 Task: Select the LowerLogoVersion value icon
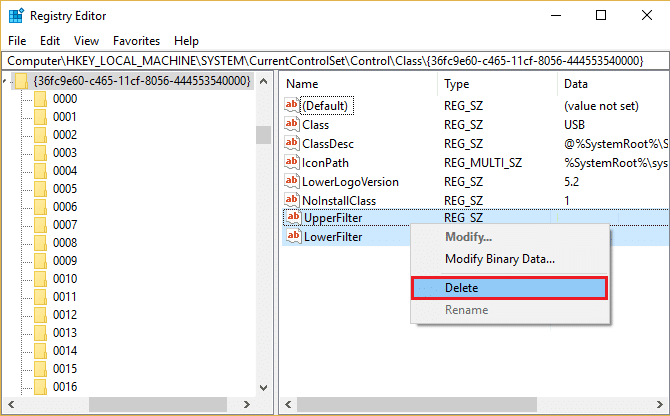[293, 181]
